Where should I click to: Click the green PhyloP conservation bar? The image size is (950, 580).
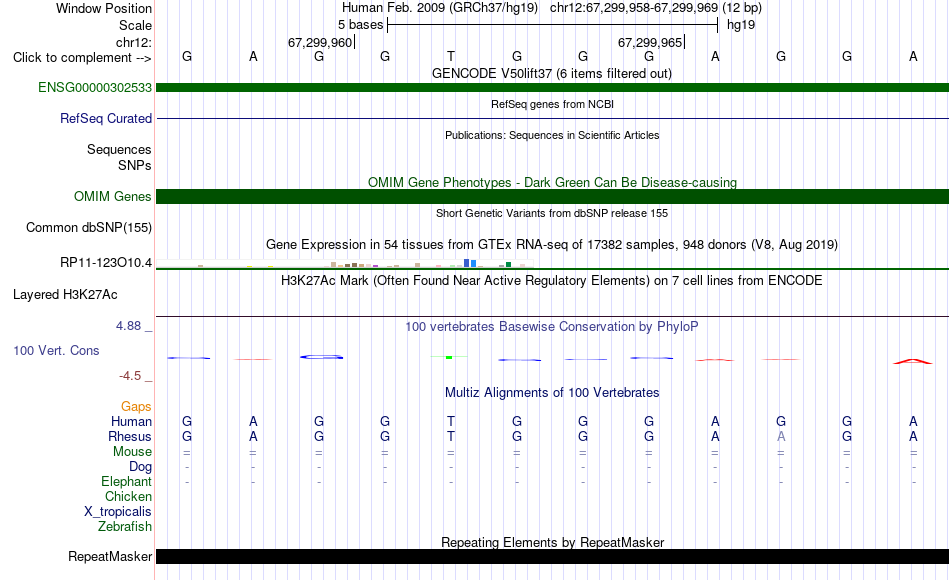point(449,358)
